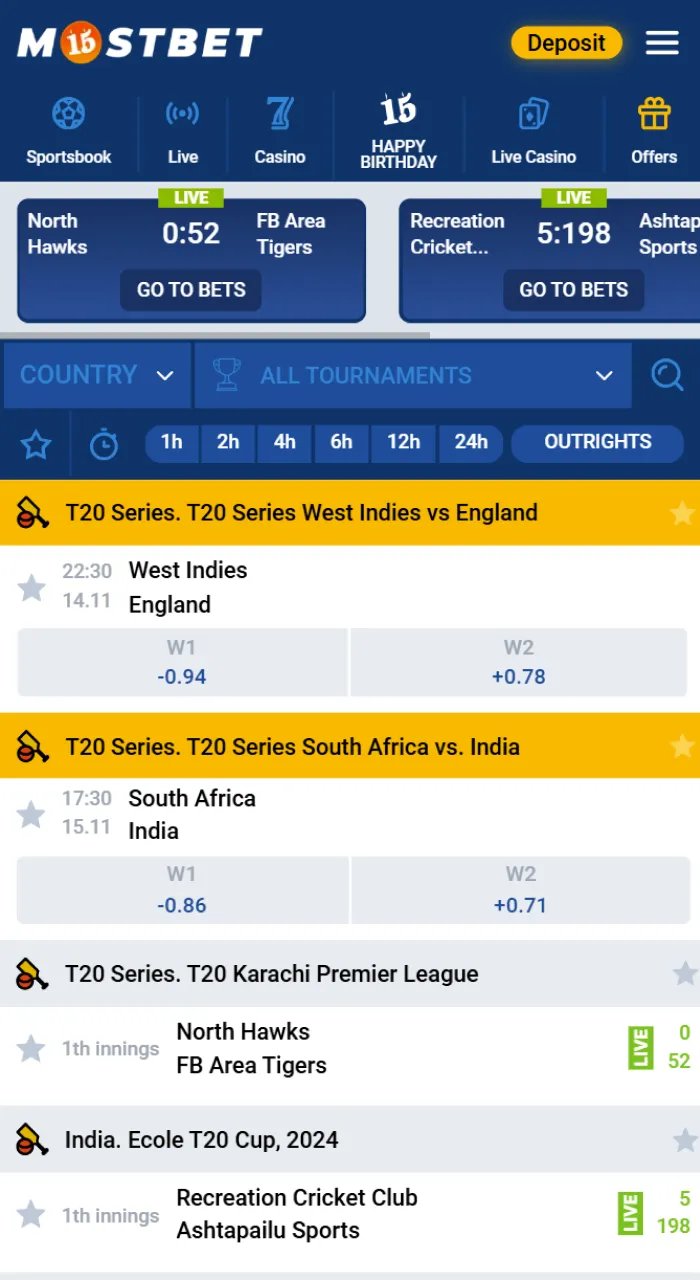This screenshot has width=700, height=1280.
Task: Open the Offers gift icon
Action: 654,128
